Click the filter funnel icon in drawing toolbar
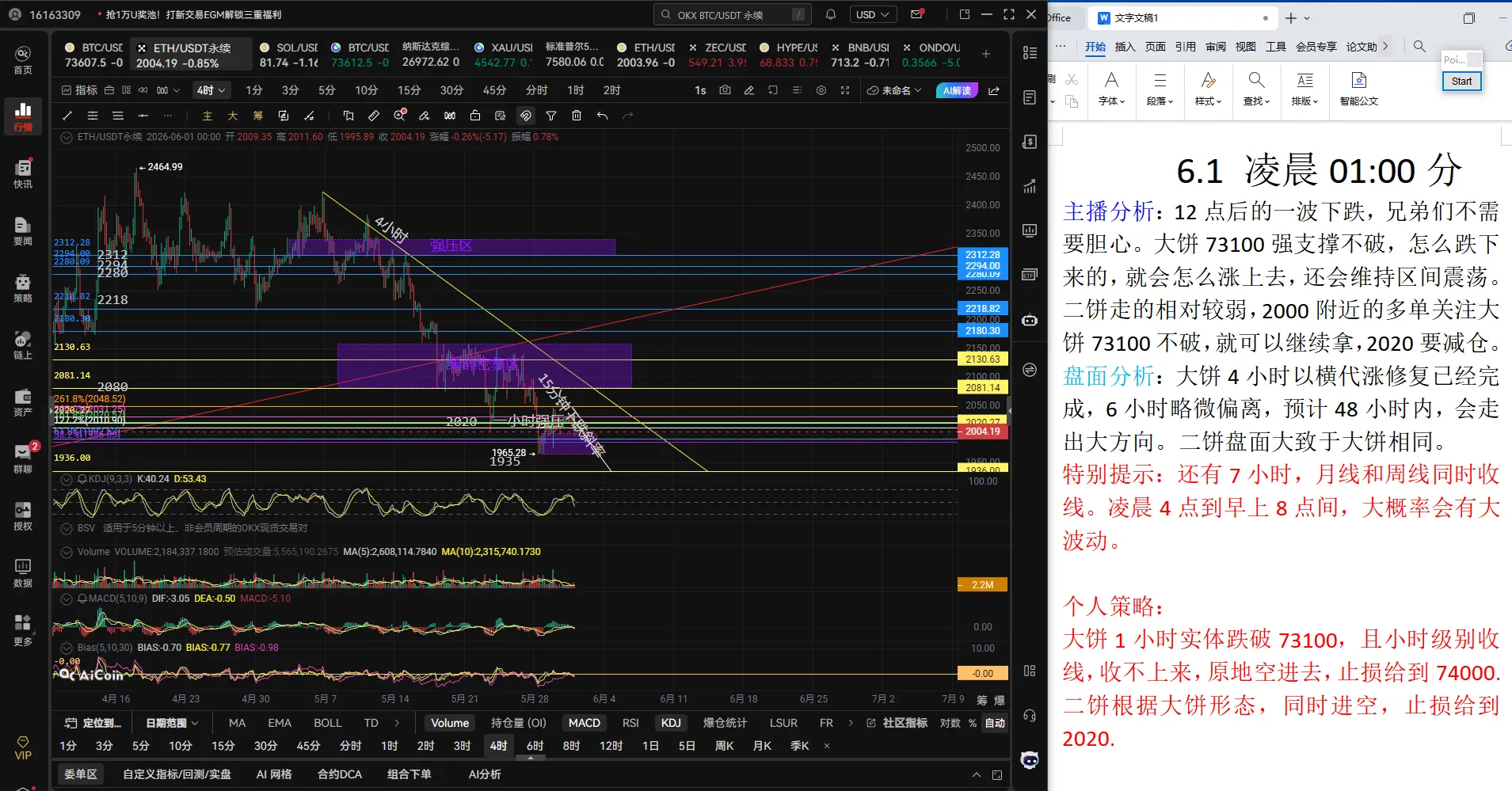This screenshot has width=1512, height=791. pos(551,116)
